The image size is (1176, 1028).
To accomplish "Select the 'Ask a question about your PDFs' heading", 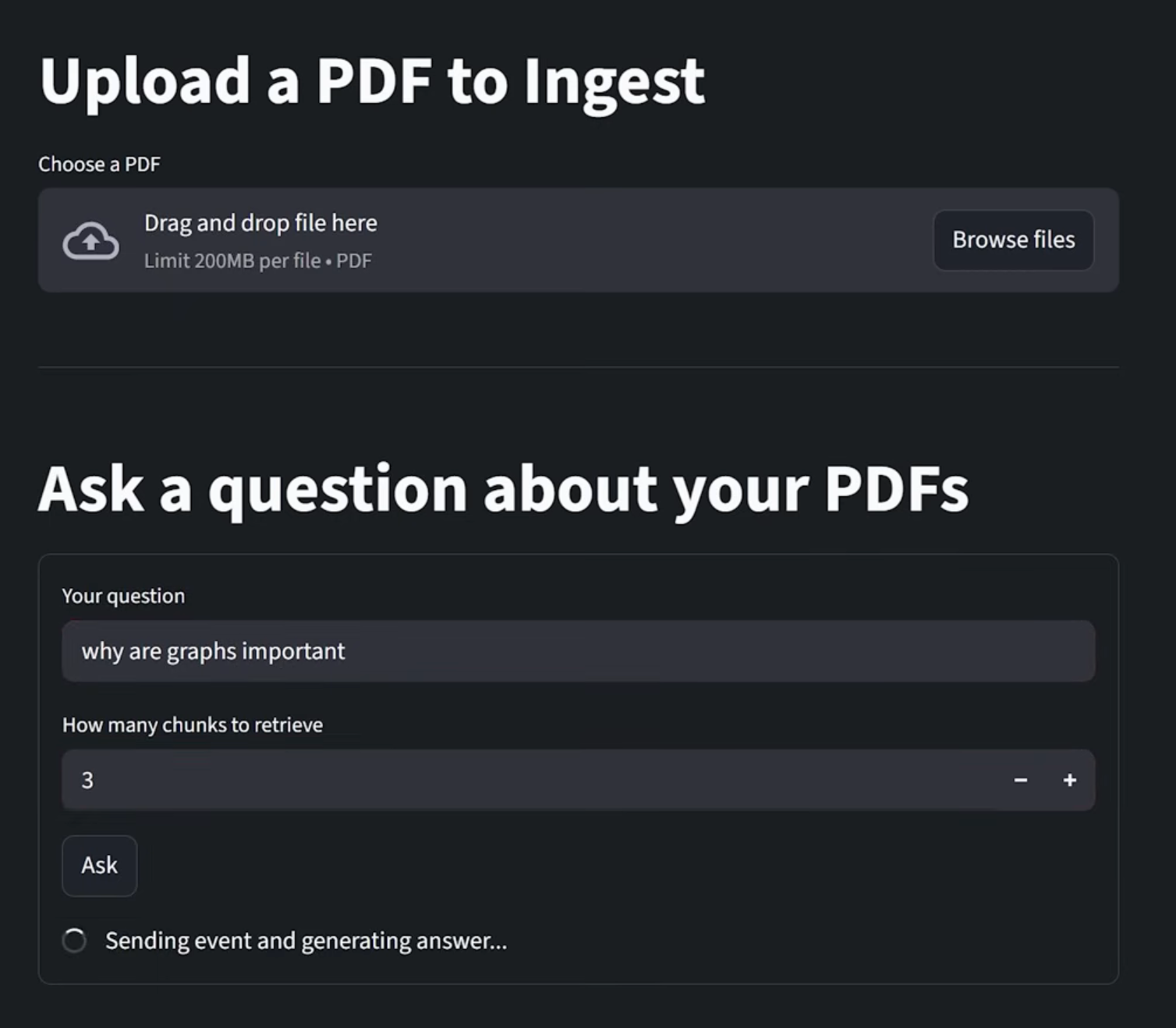I will [504, 491].
